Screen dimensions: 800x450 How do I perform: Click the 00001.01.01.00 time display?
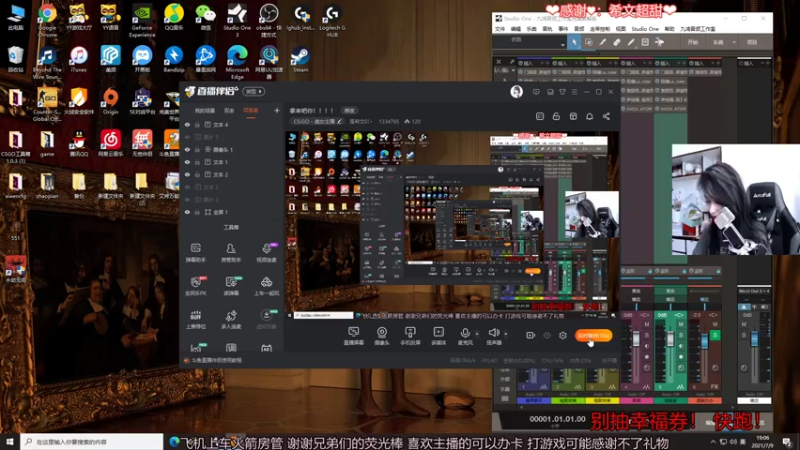point(557,419)
